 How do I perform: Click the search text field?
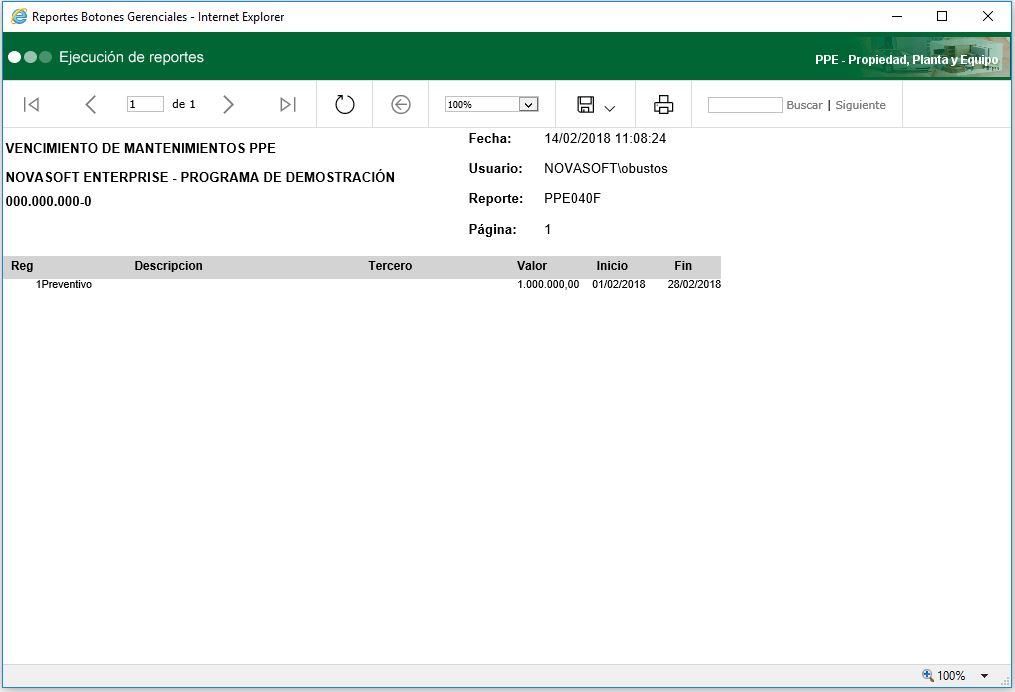[x=745, y=105]
